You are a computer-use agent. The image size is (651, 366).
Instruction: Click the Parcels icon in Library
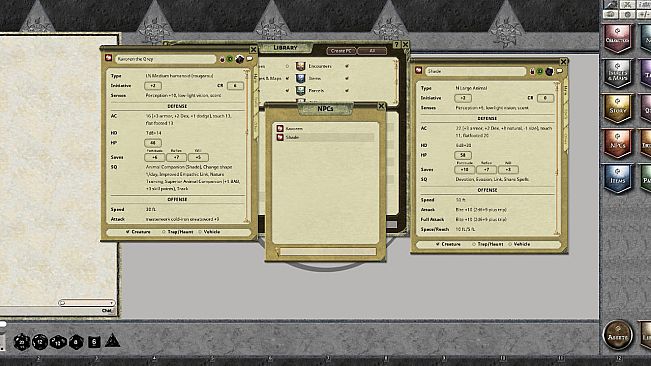[x=301, y=90]
